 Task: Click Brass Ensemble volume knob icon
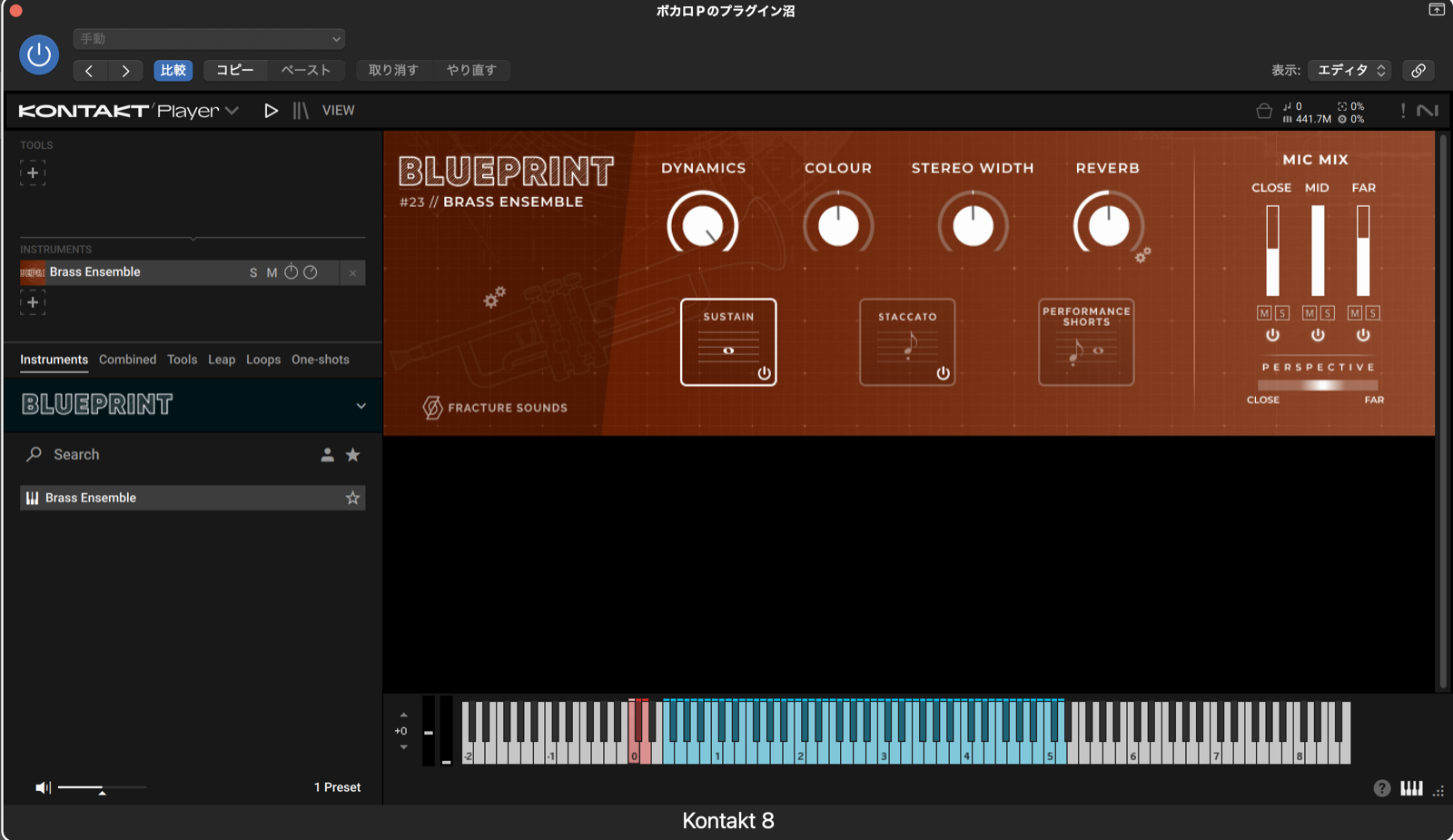(x=311, y=272)
